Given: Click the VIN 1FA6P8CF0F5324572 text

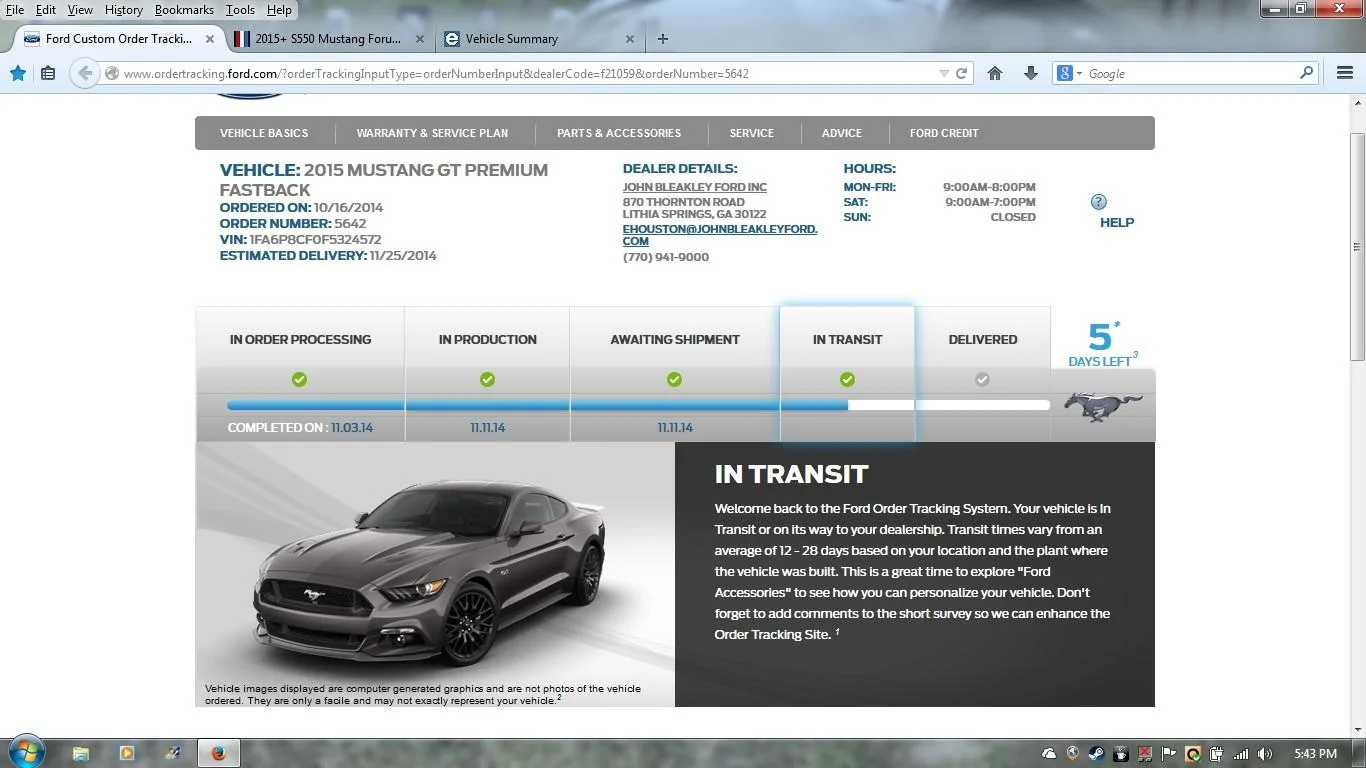Looking at the screenshot, I should click(300, 240).
